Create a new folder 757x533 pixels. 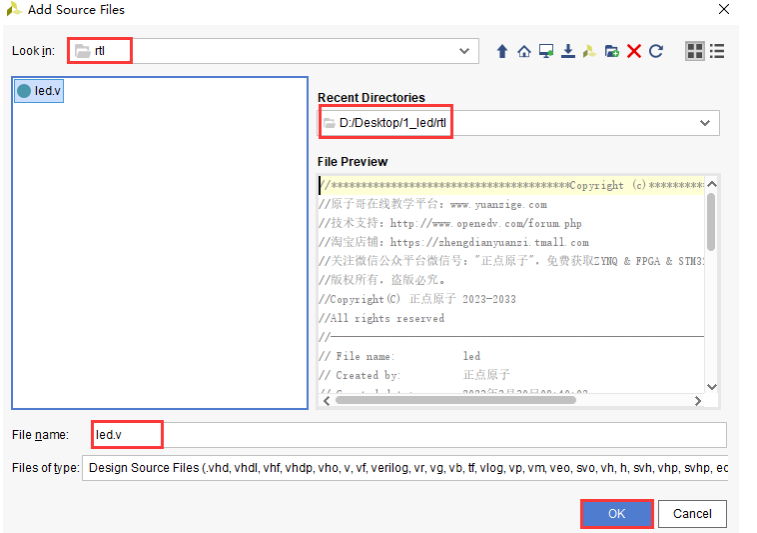pyautogui.click(x=612, y=51)
